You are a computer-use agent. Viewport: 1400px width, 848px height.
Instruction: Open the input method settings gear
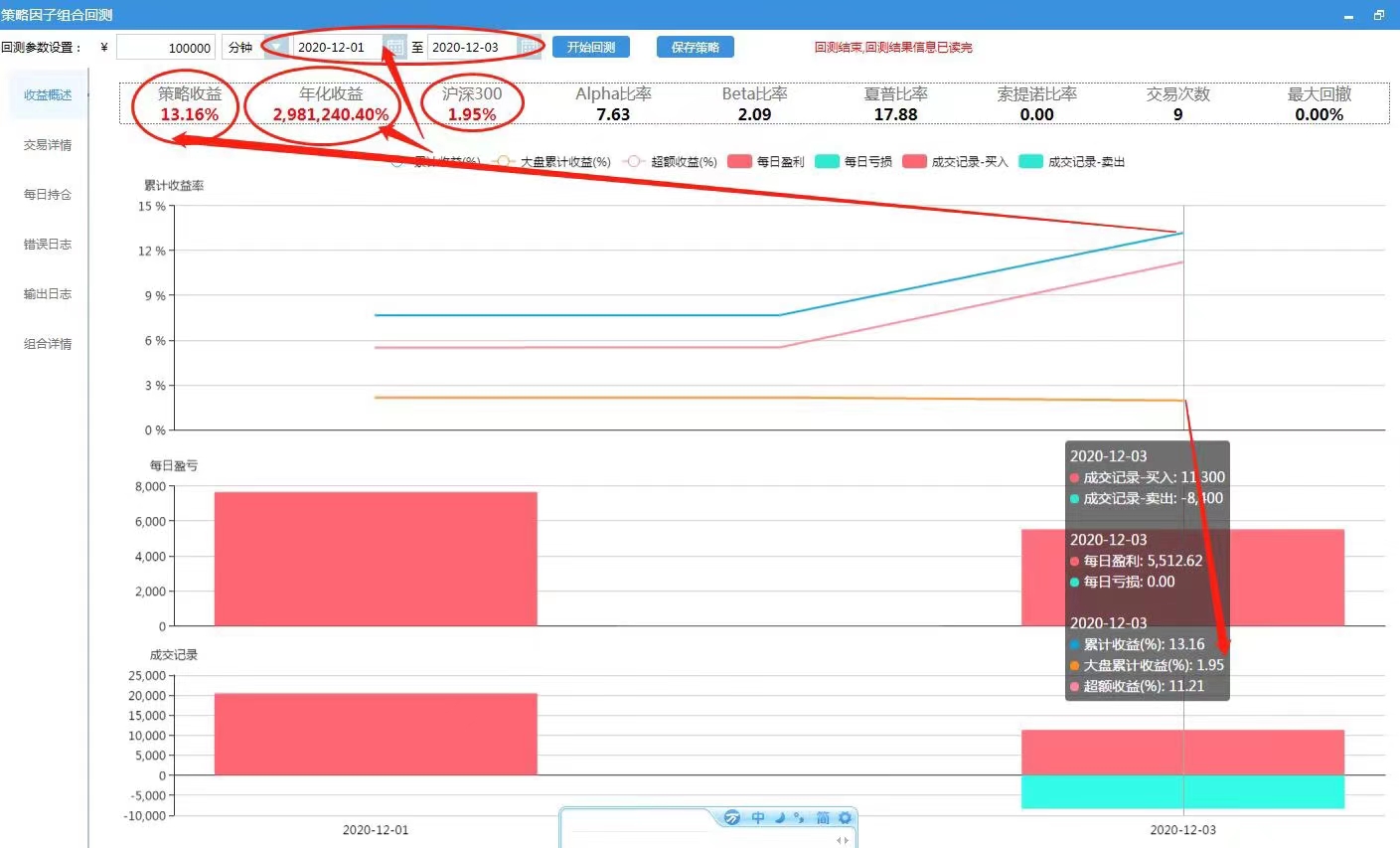click(x=845, y=817)
